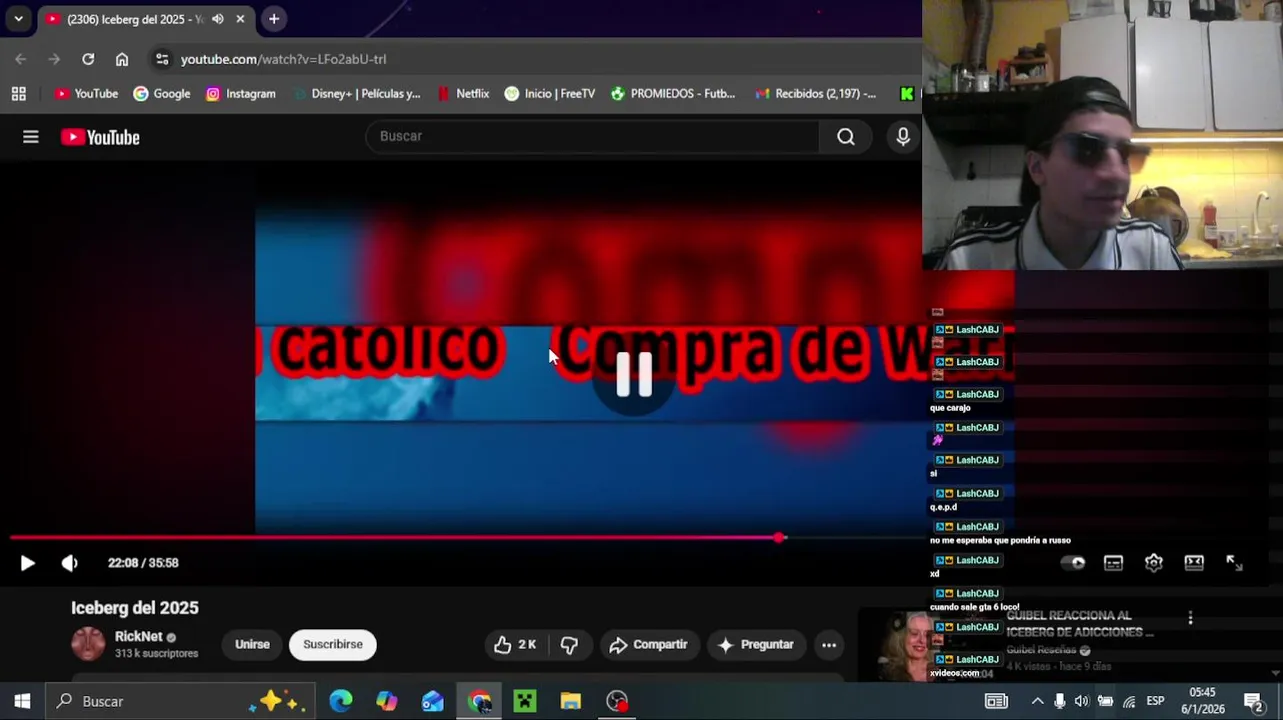
Task: Open the RickNet channel avatar
Action: coord(88,644)
